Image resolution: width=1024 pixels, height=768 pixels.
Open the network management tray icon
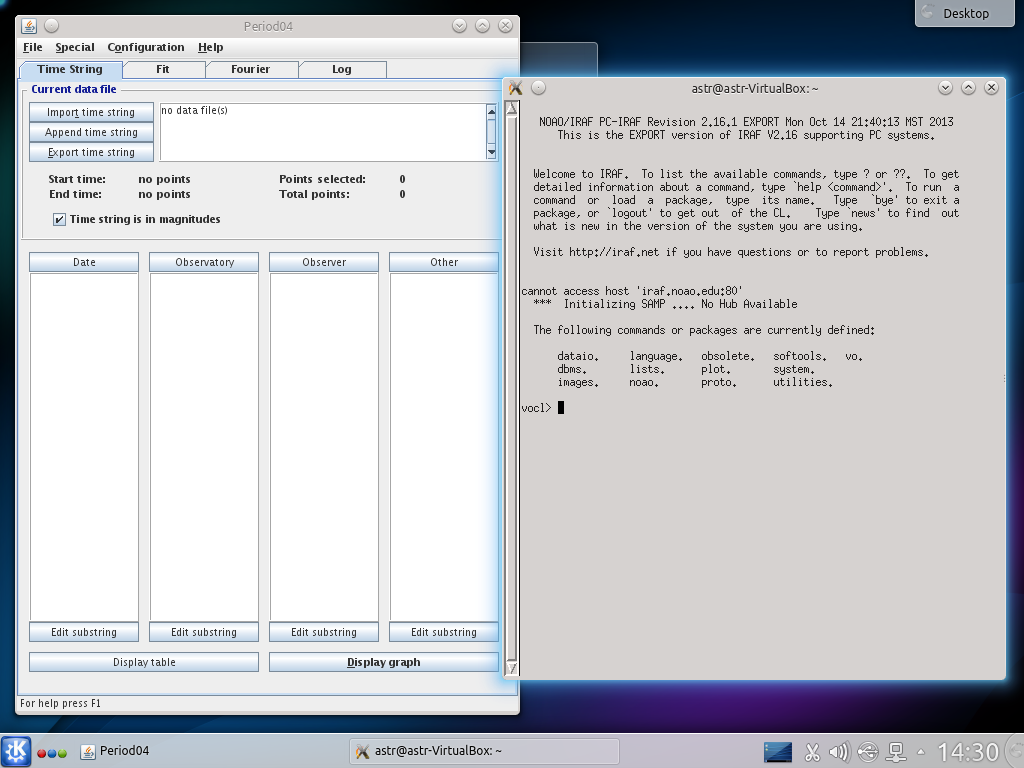tap(895, 752)
